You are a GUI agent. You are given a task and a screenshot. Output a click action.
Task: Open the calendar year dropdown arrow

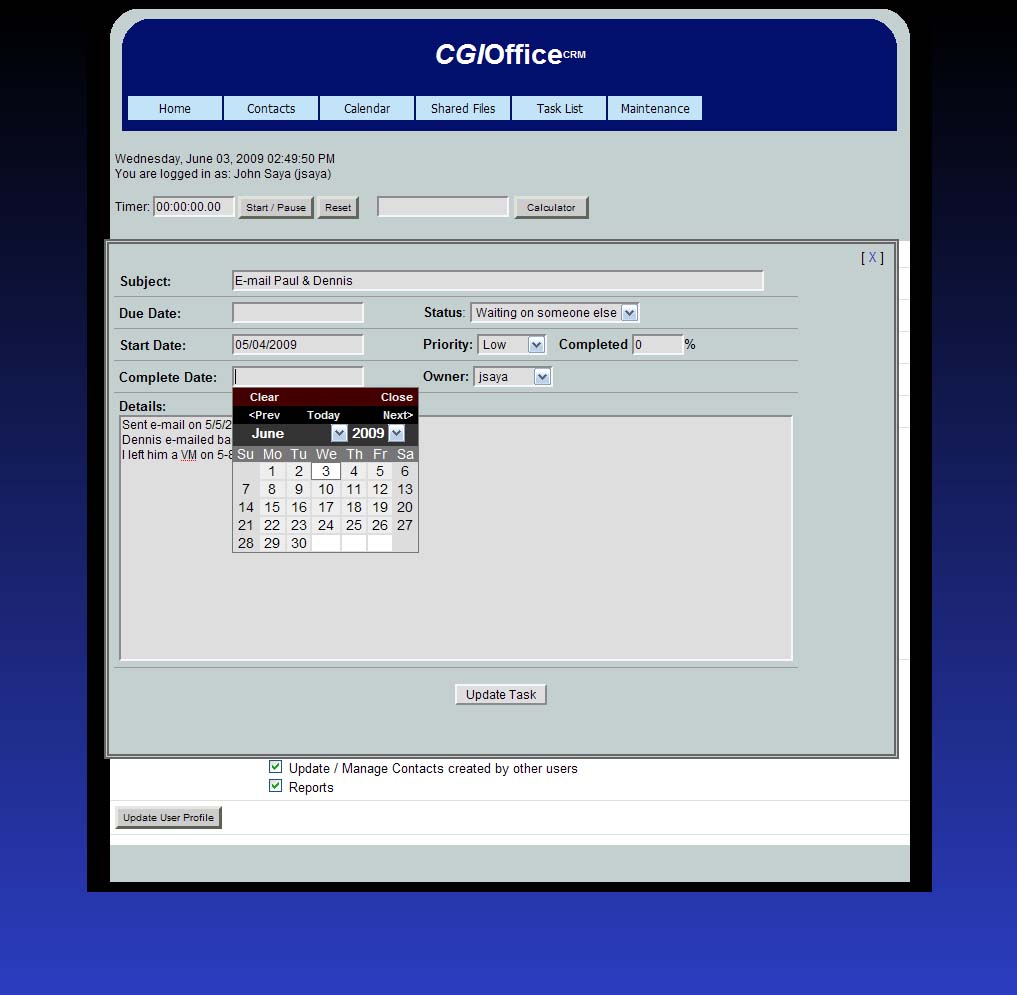[x=396, y=433]
